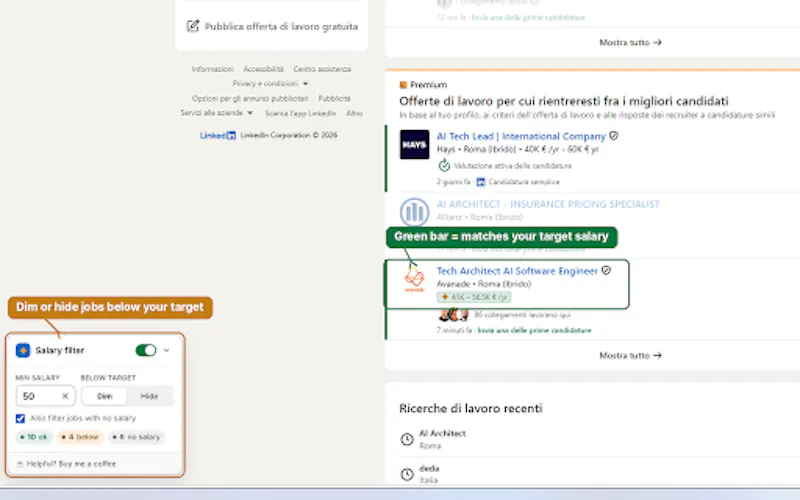Open Scarica l'app LinkedIn link
This screenshot has width=800, height=500.
coord(300,113)
